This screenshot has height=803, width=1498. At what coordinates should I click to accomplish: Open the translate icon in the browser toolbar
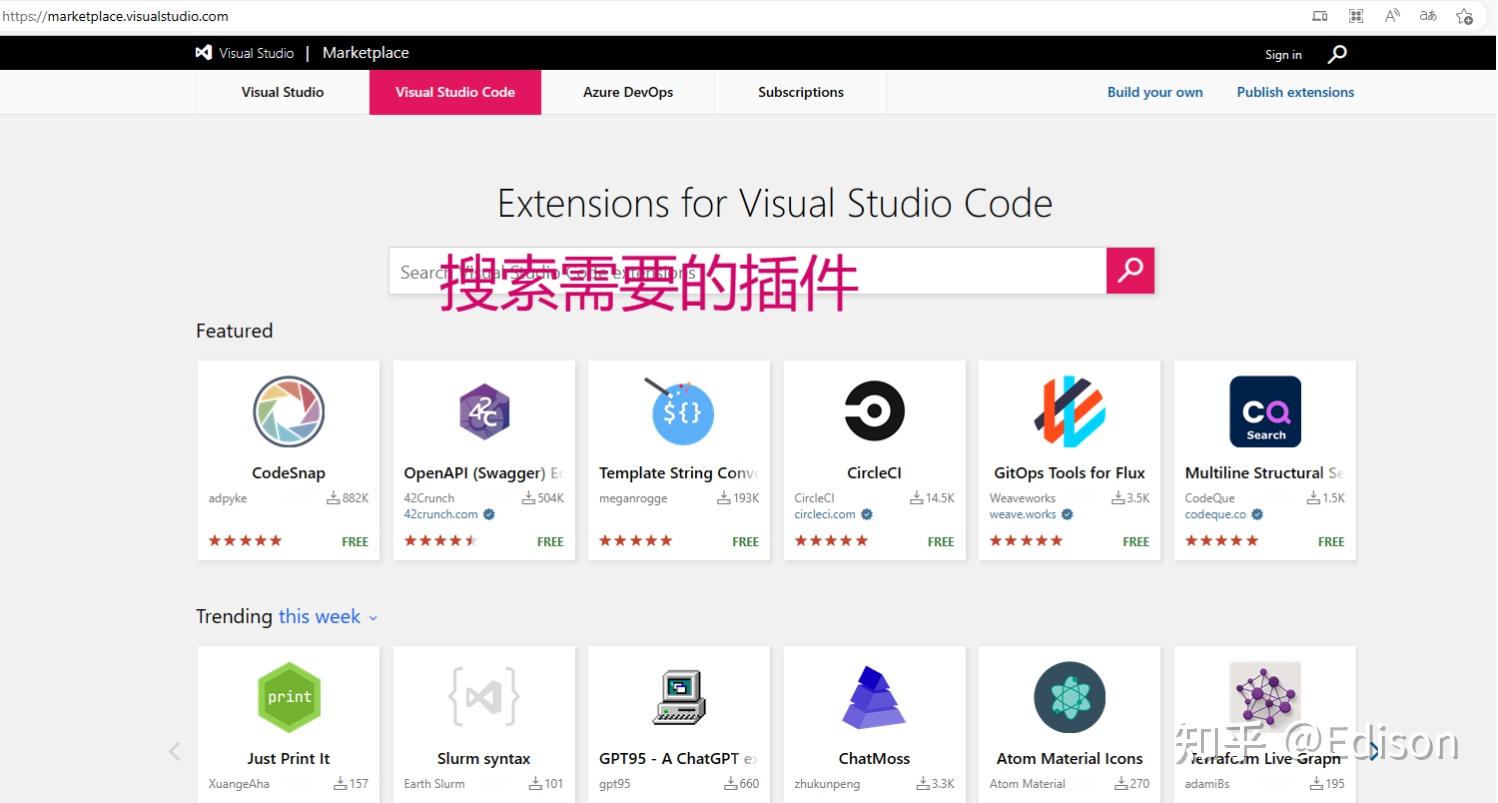(1428, 16)
